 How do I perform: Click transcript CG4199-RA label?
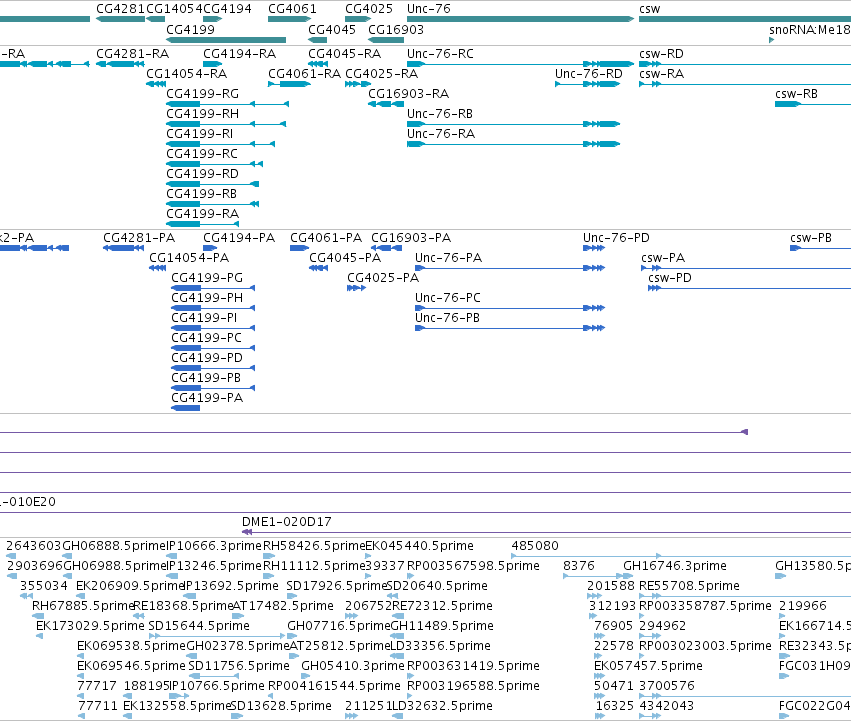[x=202, y=214]
